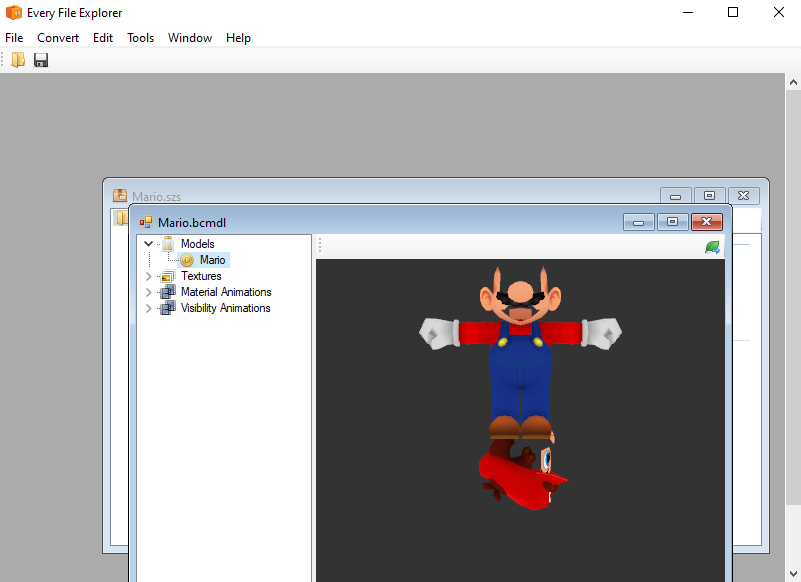This screenshot has width=801, height=582.
Task: Click the Textures node icon
Action: 167,276
